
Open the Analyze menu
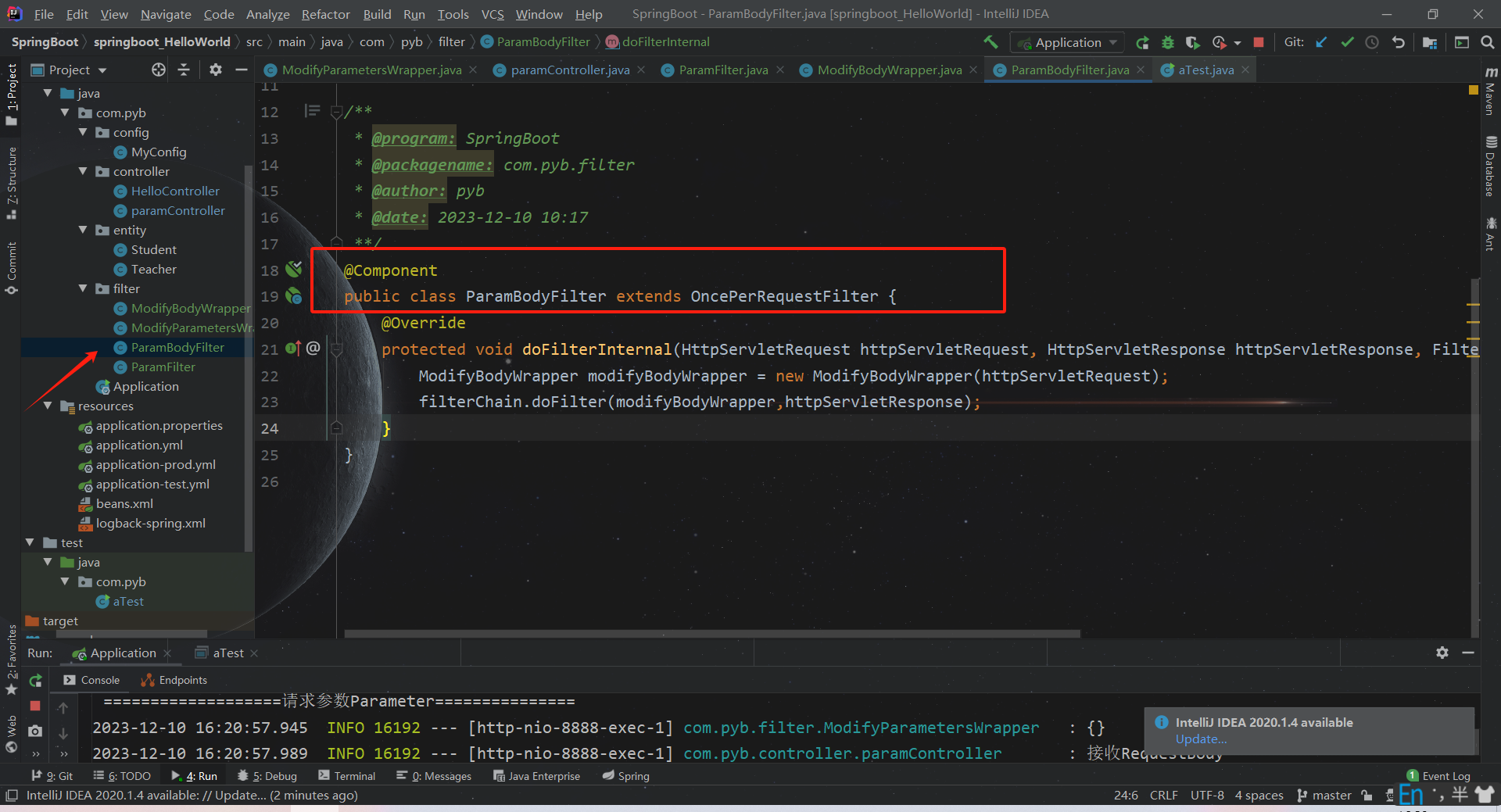[267, 14]
